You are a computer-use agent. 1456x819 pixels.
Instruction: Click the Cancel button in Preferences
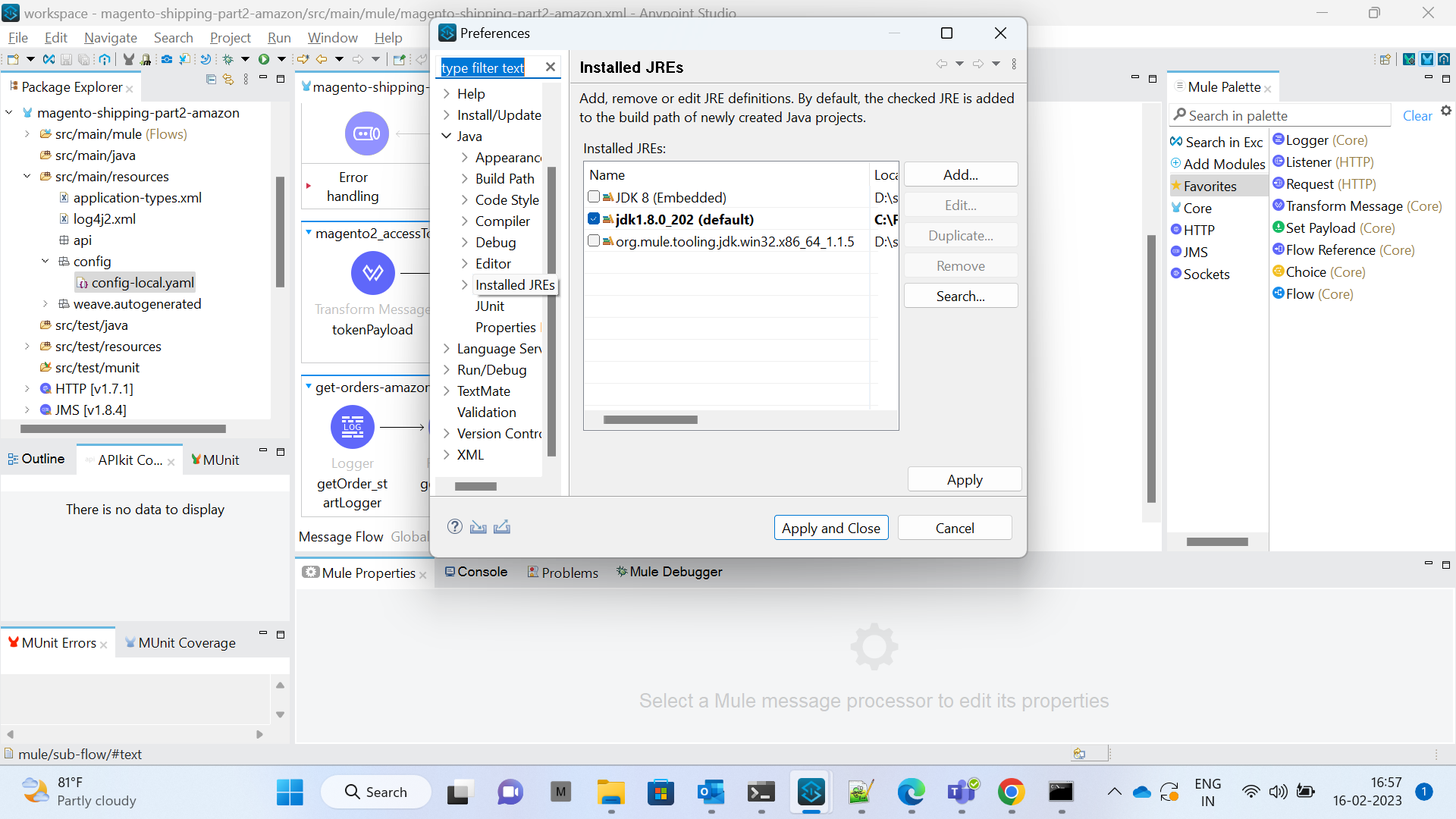(x=955, y=528)
